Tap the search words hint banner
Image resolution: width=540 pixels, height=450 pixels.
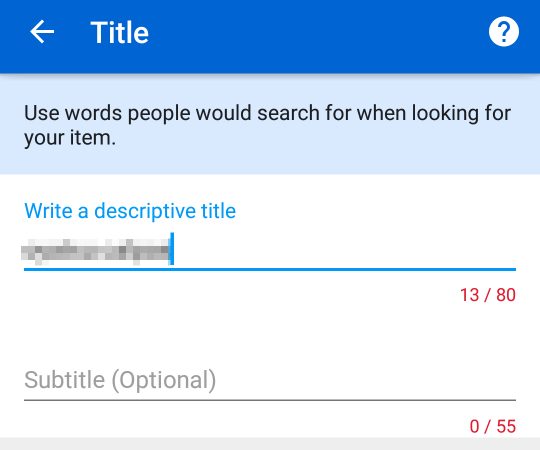(270, 125)
